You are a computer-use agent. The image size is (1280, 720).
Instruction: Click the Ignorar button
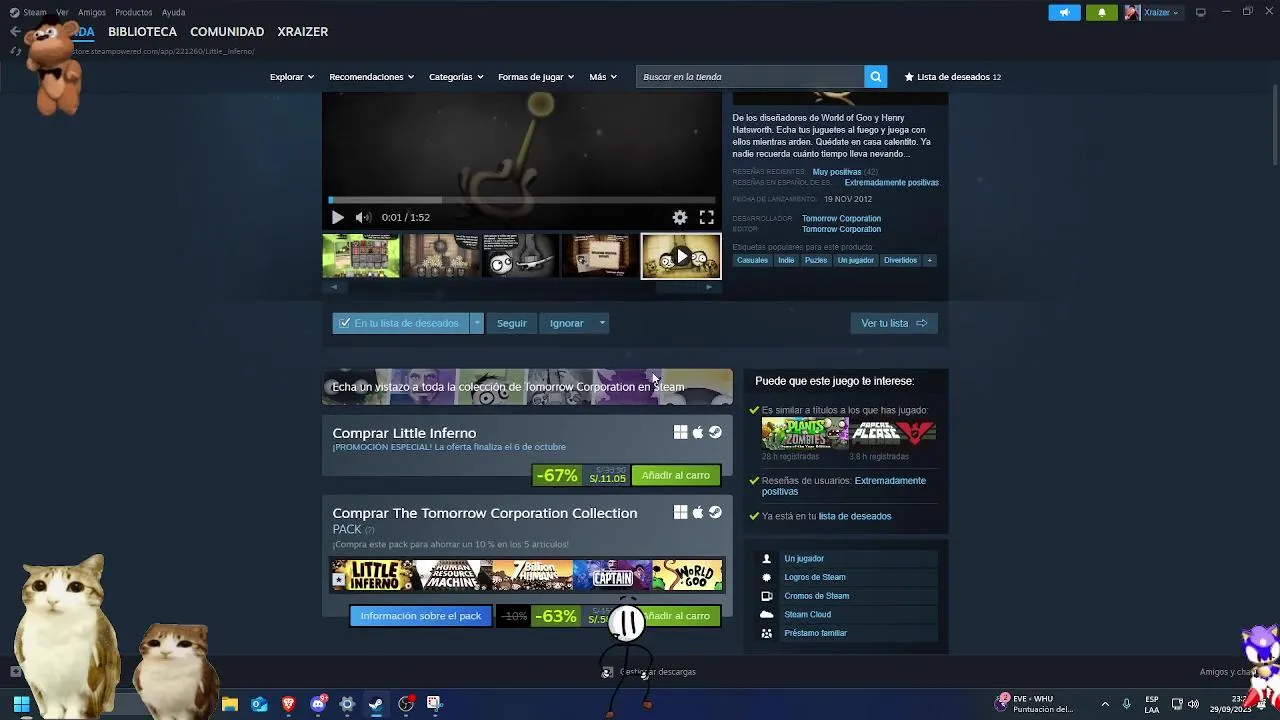566,323
